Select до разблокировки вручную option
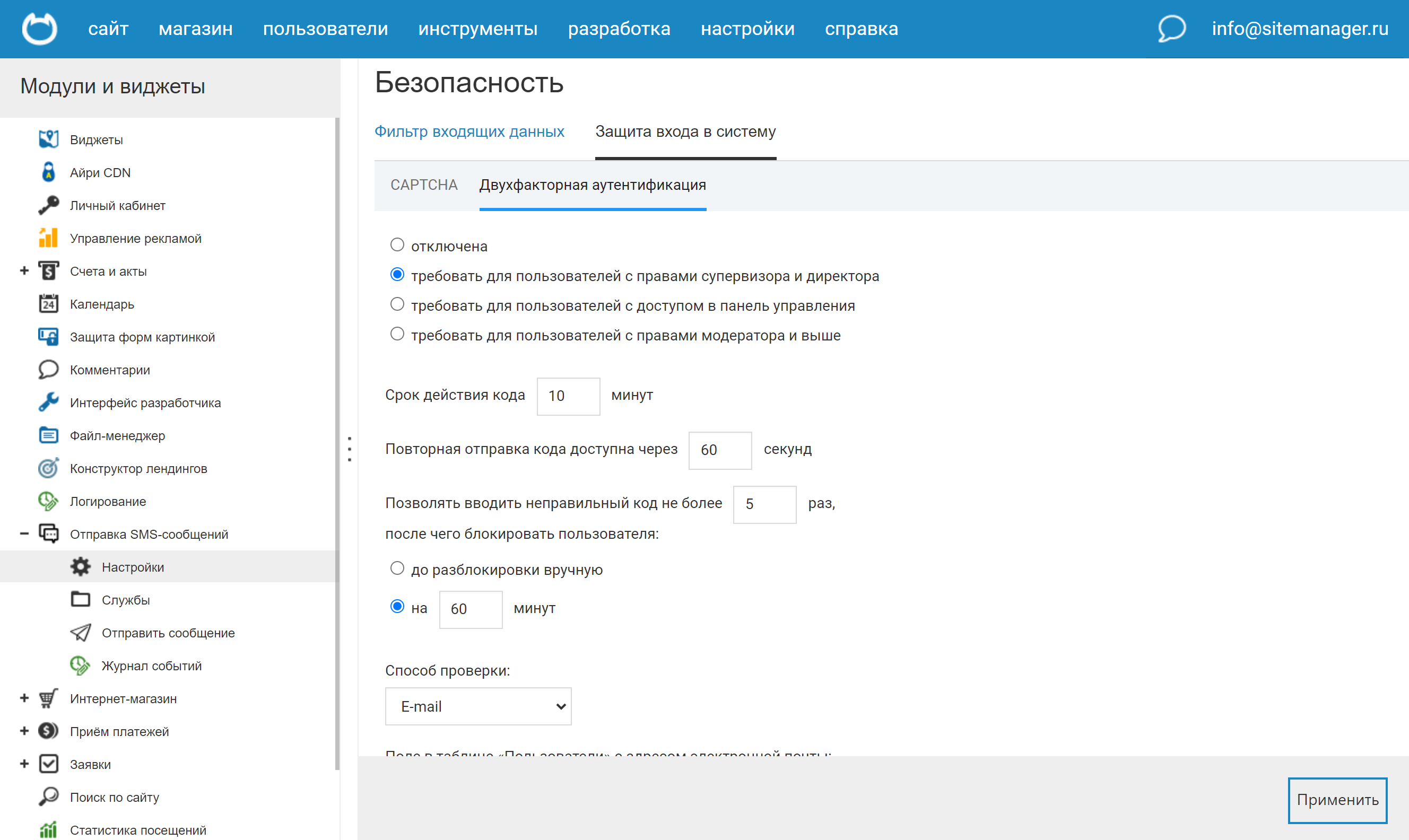1409x840 pixels. point(397,568)
